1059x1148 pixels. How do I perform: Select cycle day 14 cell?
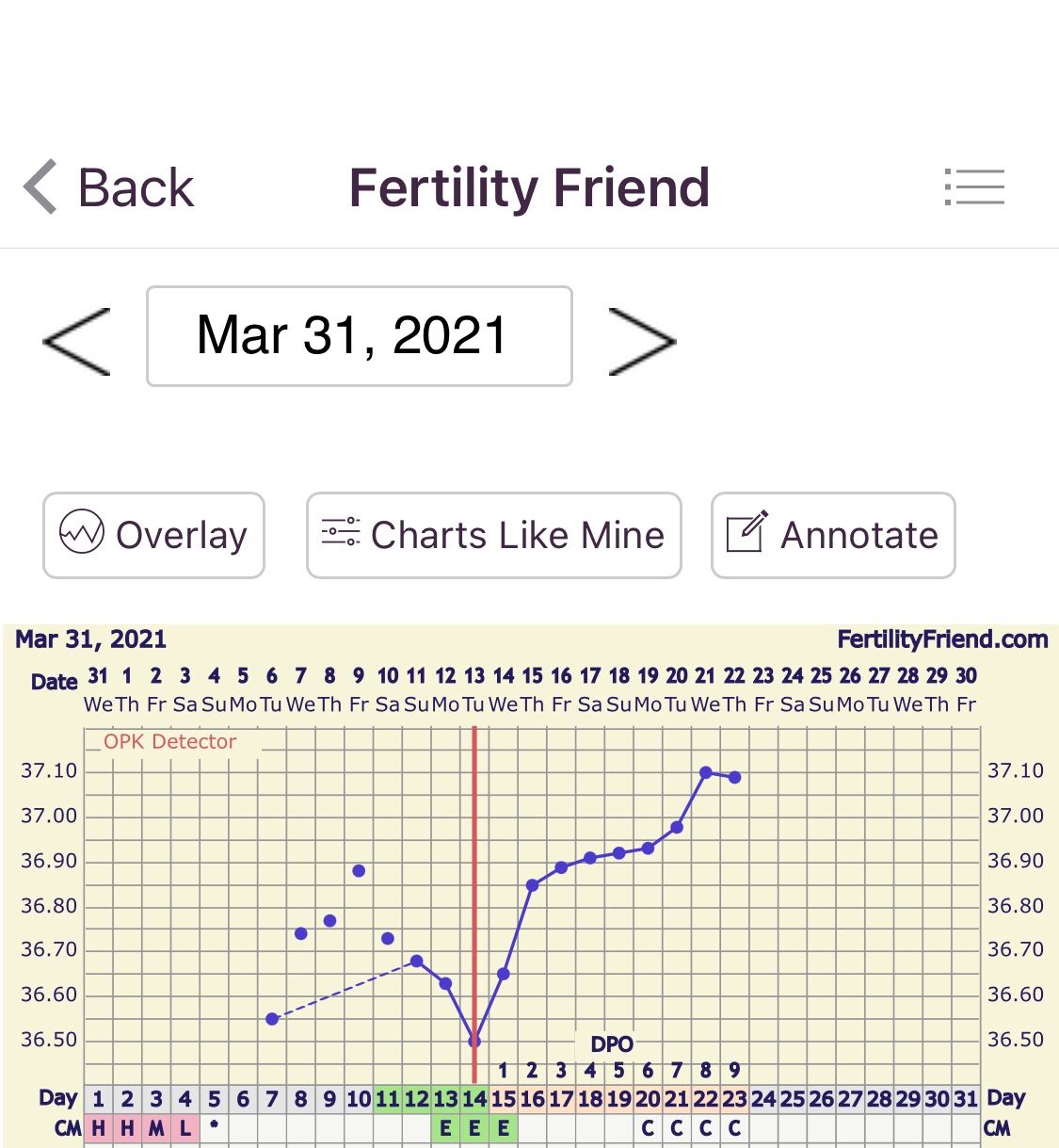point(474,1099)
